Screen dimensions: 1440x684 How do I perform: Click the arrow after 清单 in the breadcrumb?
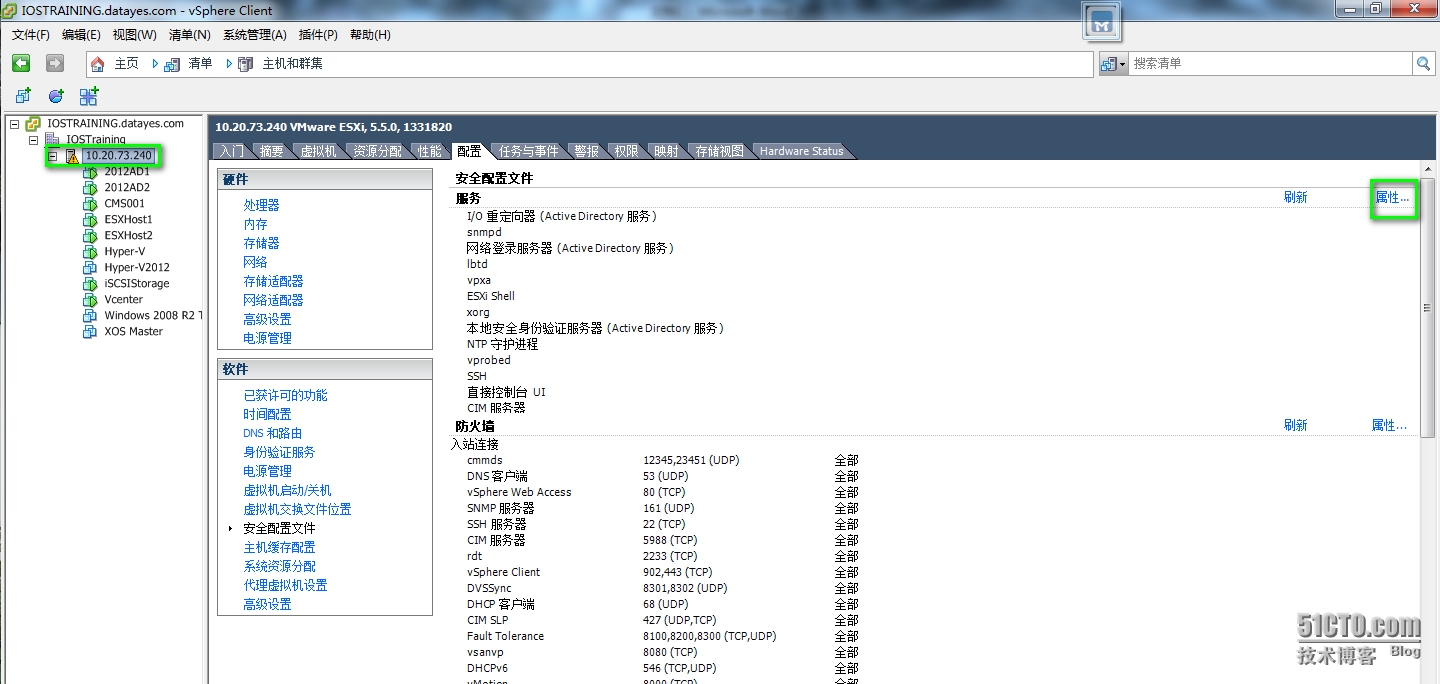[x=229, y=64]
